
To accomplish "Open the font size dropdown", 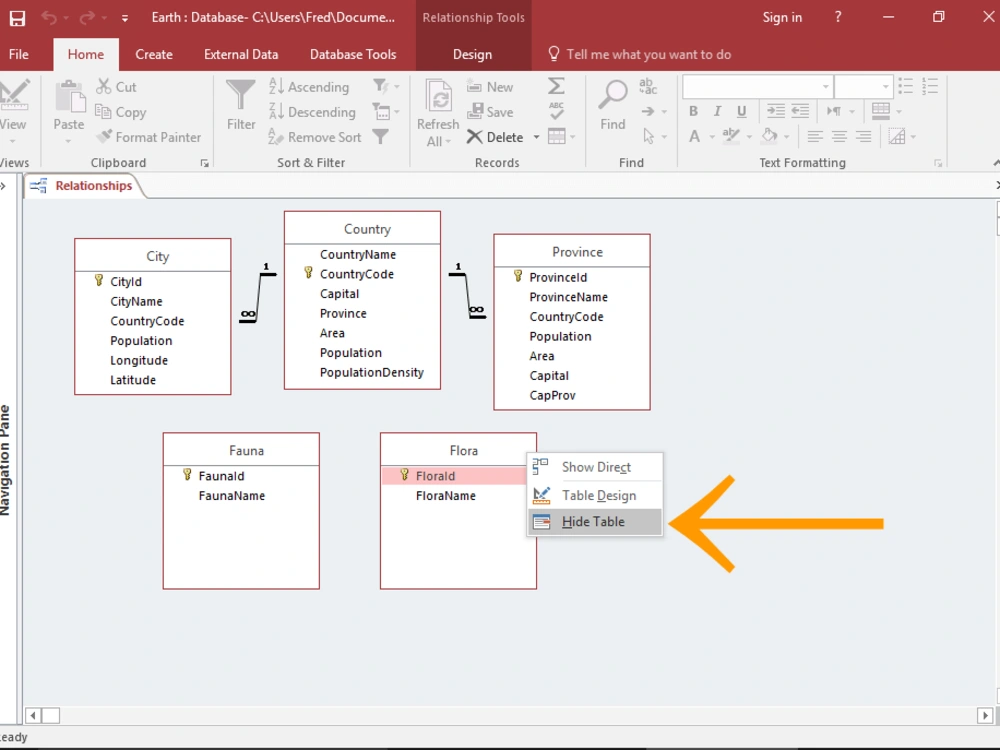I will click(x=886, y=86).
